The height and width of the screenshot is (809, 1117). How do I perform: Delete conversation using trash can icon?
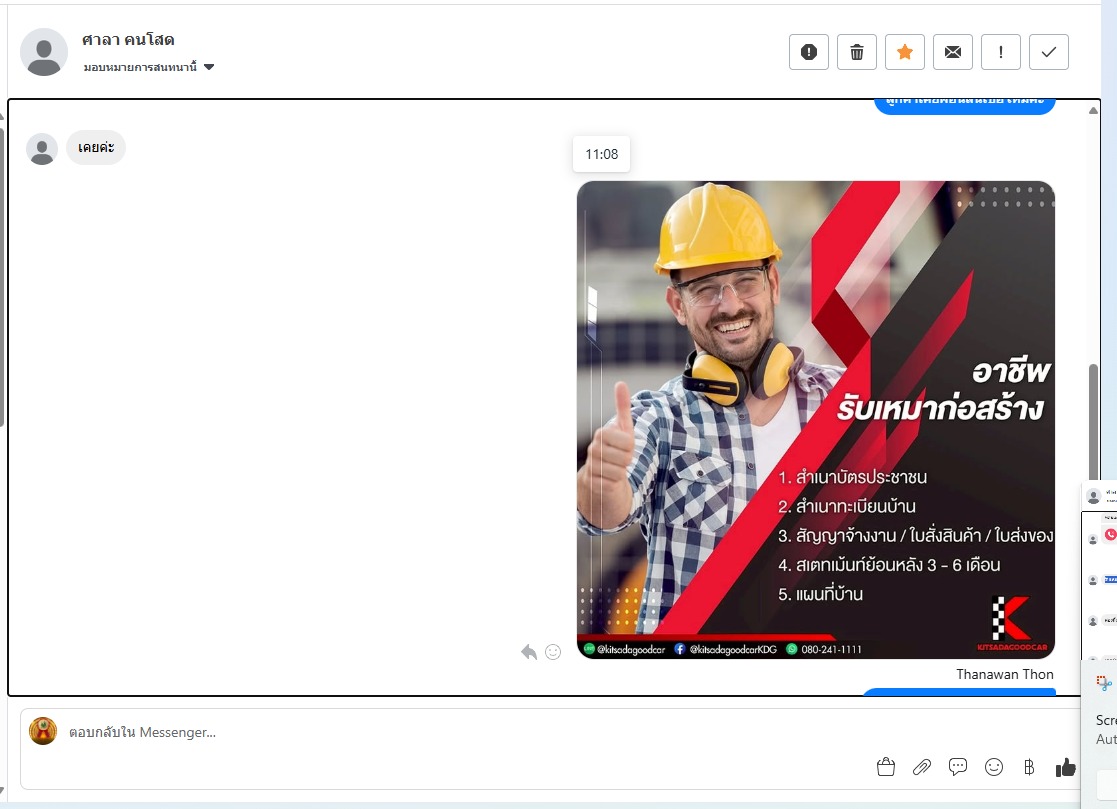point(857,52)
